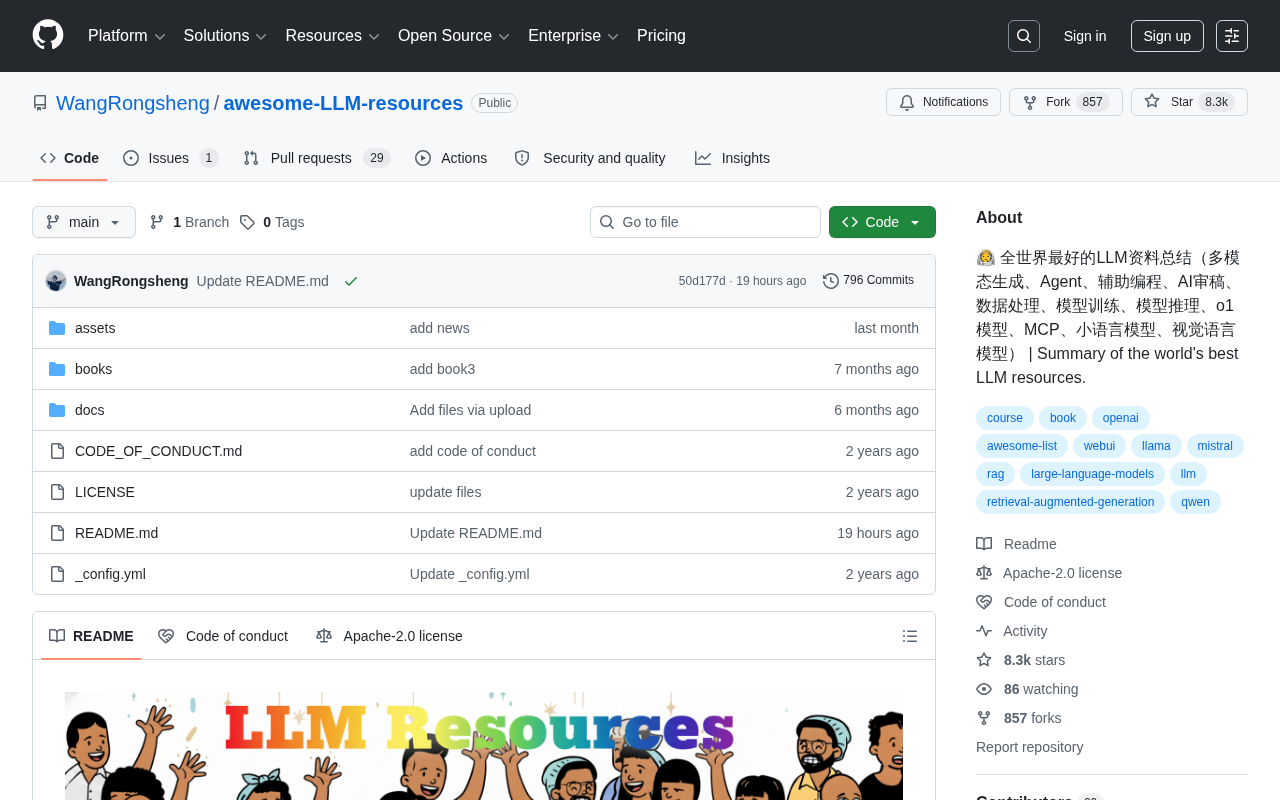Open the search magnifier button in header
Image resolution: width=1280 pixels, height=800 pixels.
1024,36
